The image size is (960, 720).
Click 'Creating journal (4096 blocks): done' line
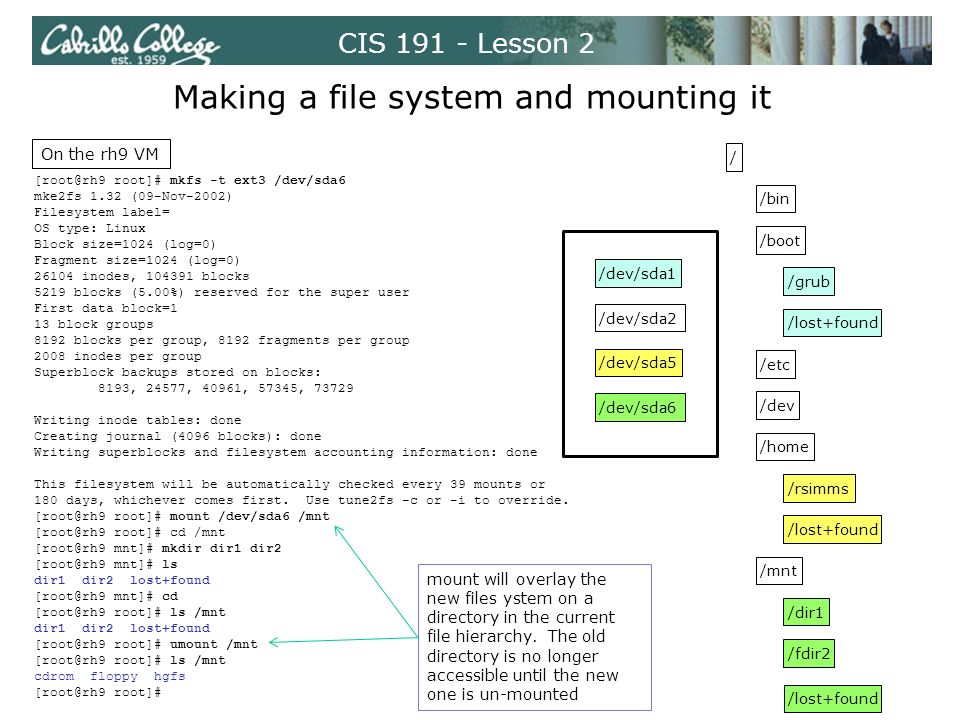coord(178,436)
